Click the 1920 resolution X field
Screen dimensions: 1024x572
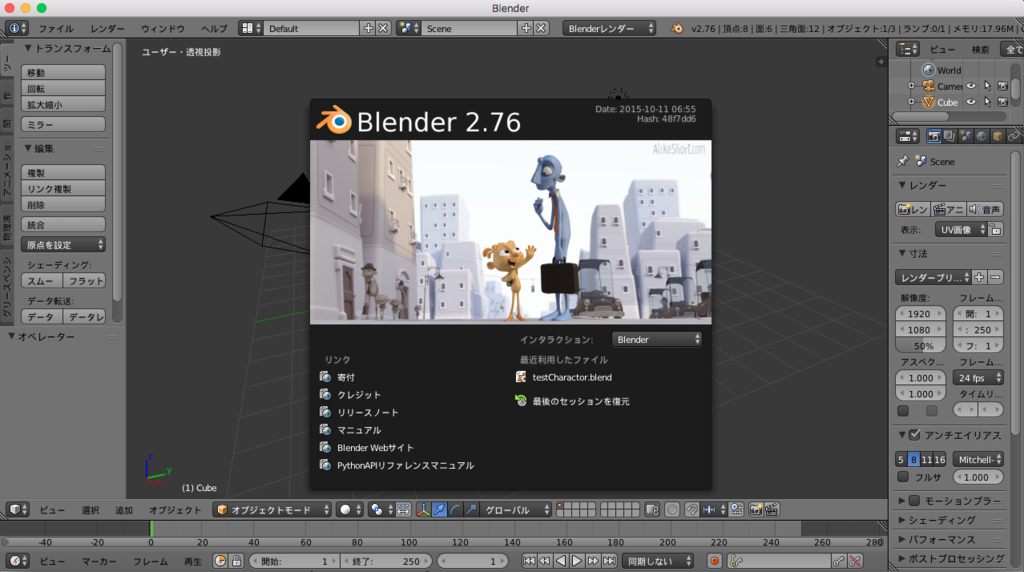click(920, 314)
